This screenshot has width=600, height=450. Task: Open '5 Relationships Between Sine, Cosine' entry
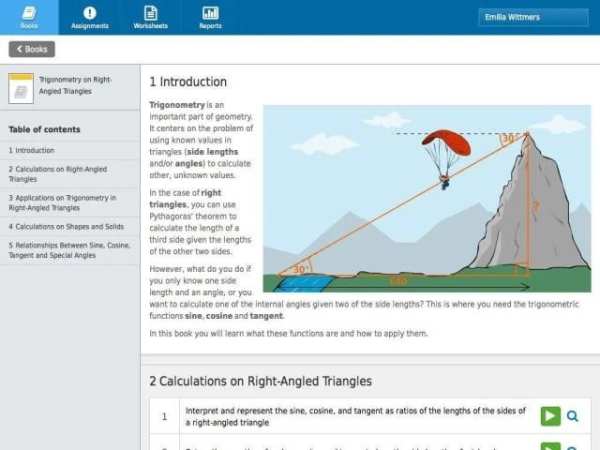tap(70, 250)
